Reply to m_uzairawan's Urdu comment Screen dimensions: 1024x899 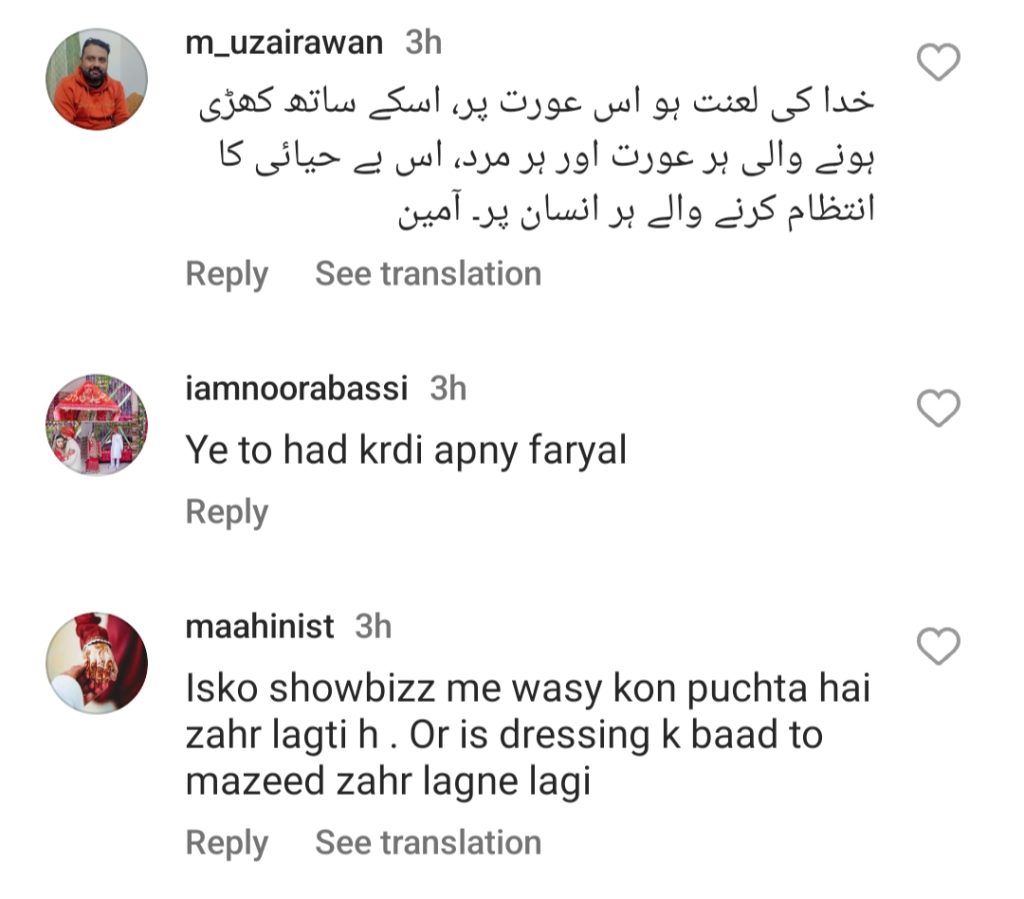[227, 274]
